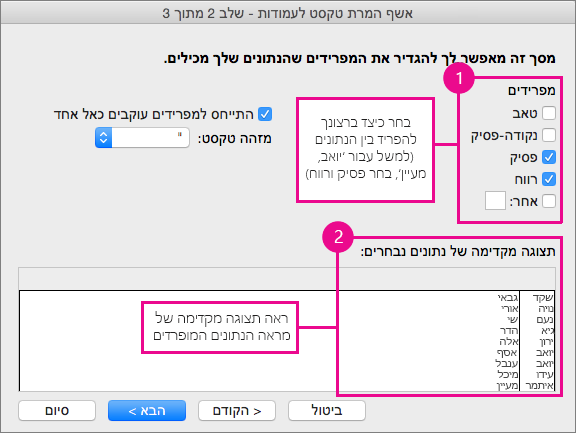Uncheck the רווח (space) delimiter checkbox
576x433 pixels.
[549, 179]
